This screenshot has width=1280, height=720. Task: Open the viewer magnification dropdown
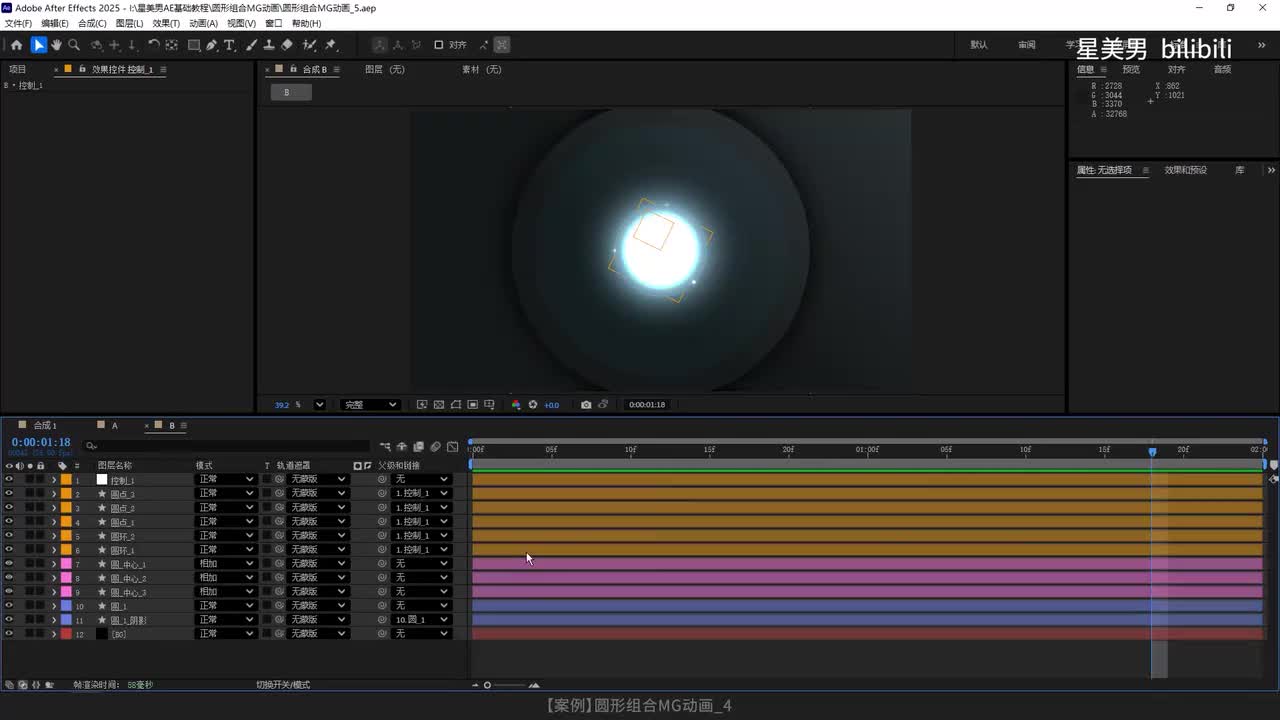(319, 405)
